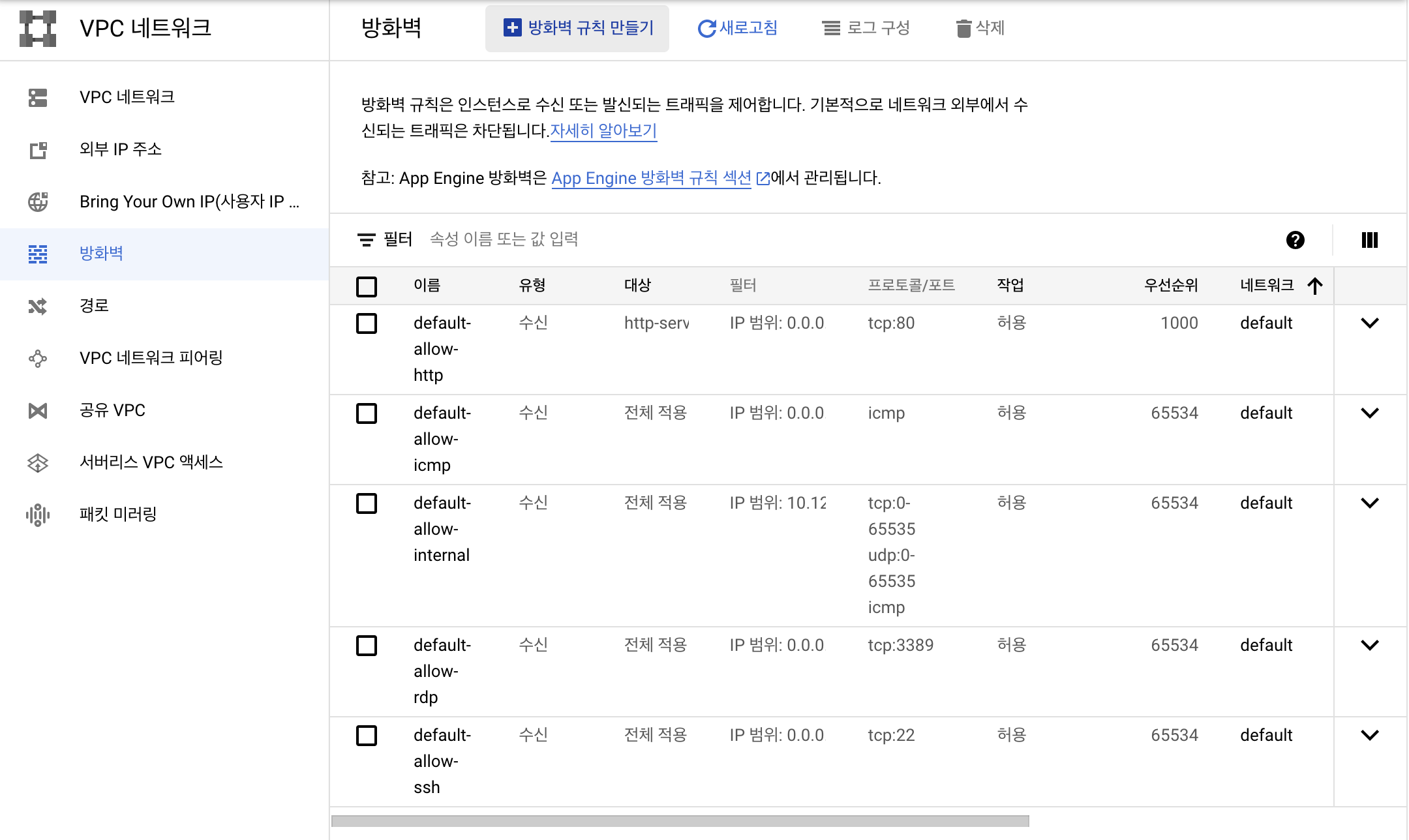Open the 자세히 알아보기 link
This screenshot has width=1409, height=840.
(x=603, y=131)
